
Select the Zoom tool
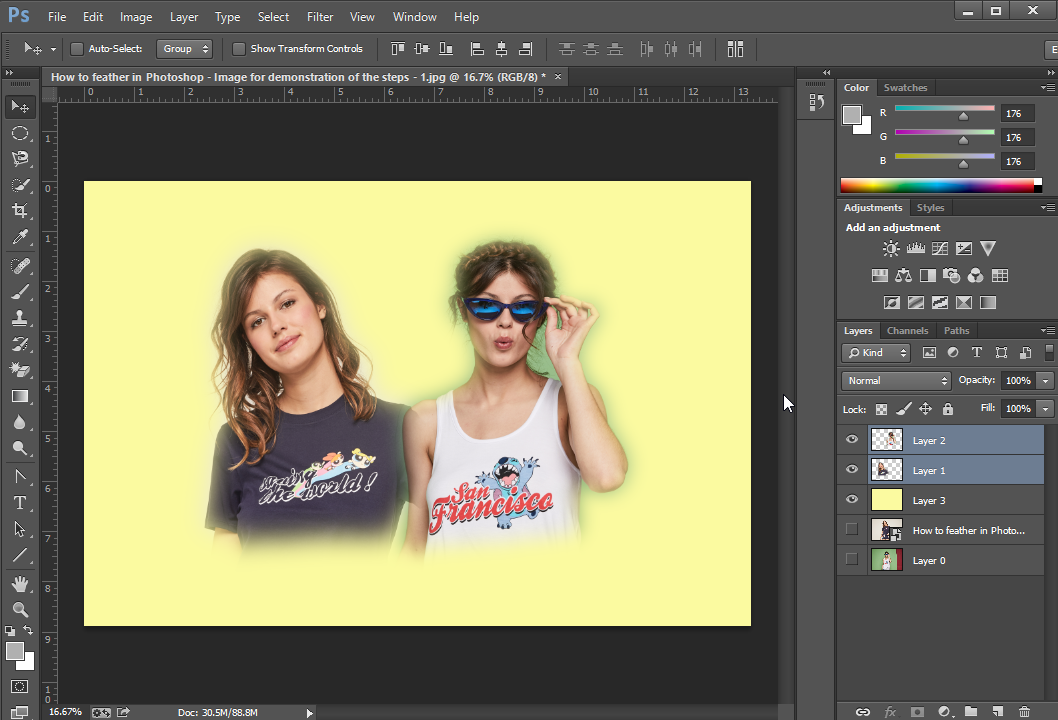click(20, 610)
